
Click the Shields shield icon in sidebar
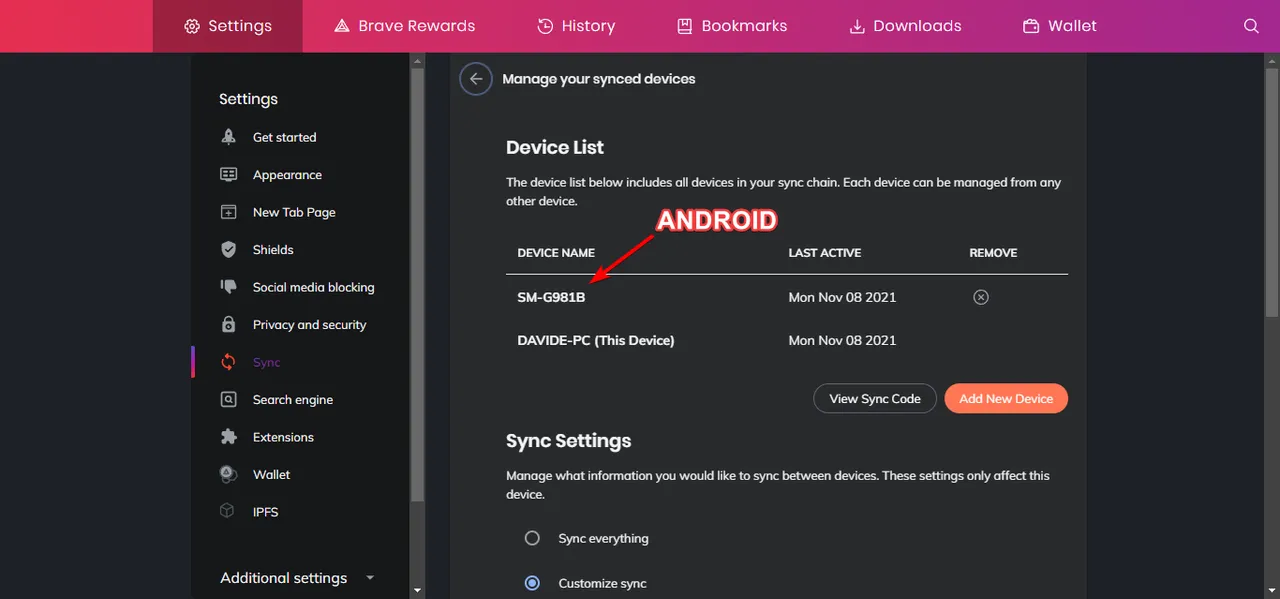[228, 249]
